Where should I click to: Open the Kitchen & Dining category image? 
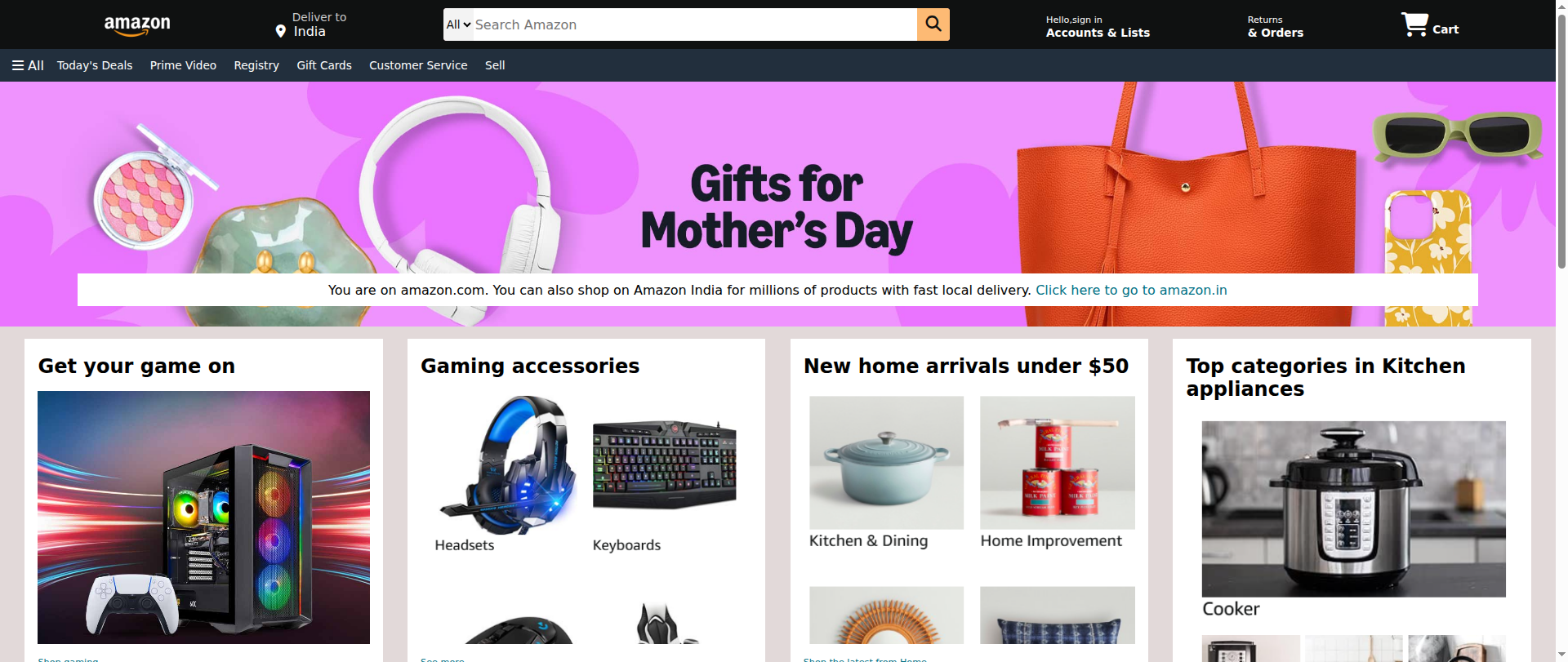coord(886,463)
